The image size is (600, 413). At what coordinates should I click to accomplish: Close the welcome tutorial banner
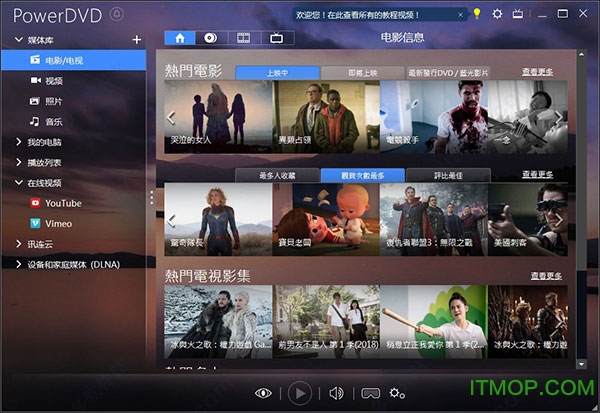460,15
